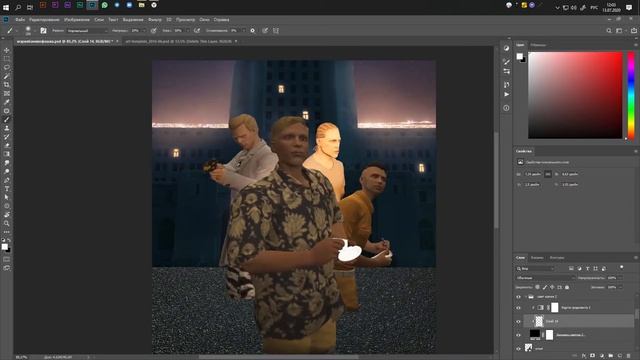Open the layer blend mode dropdown
640x360 pixels.
click(545, 278)
